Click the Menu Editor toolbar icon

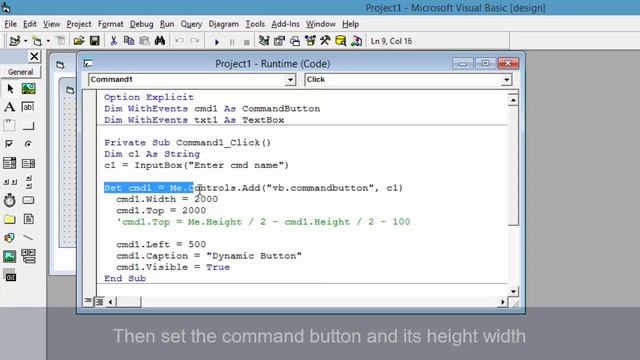(60, 41)
